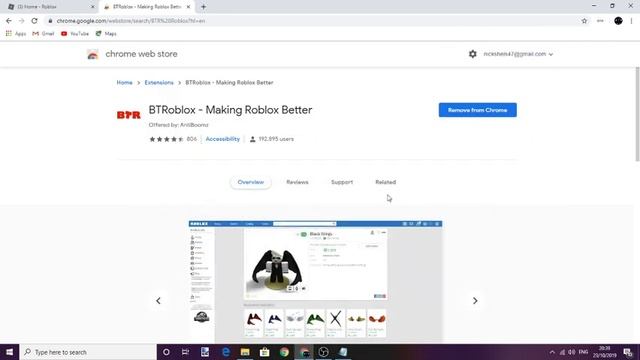Viewport: 640px width, 360px height.
Task: Open the Accessibility category link
Action: tap(222, 139)
